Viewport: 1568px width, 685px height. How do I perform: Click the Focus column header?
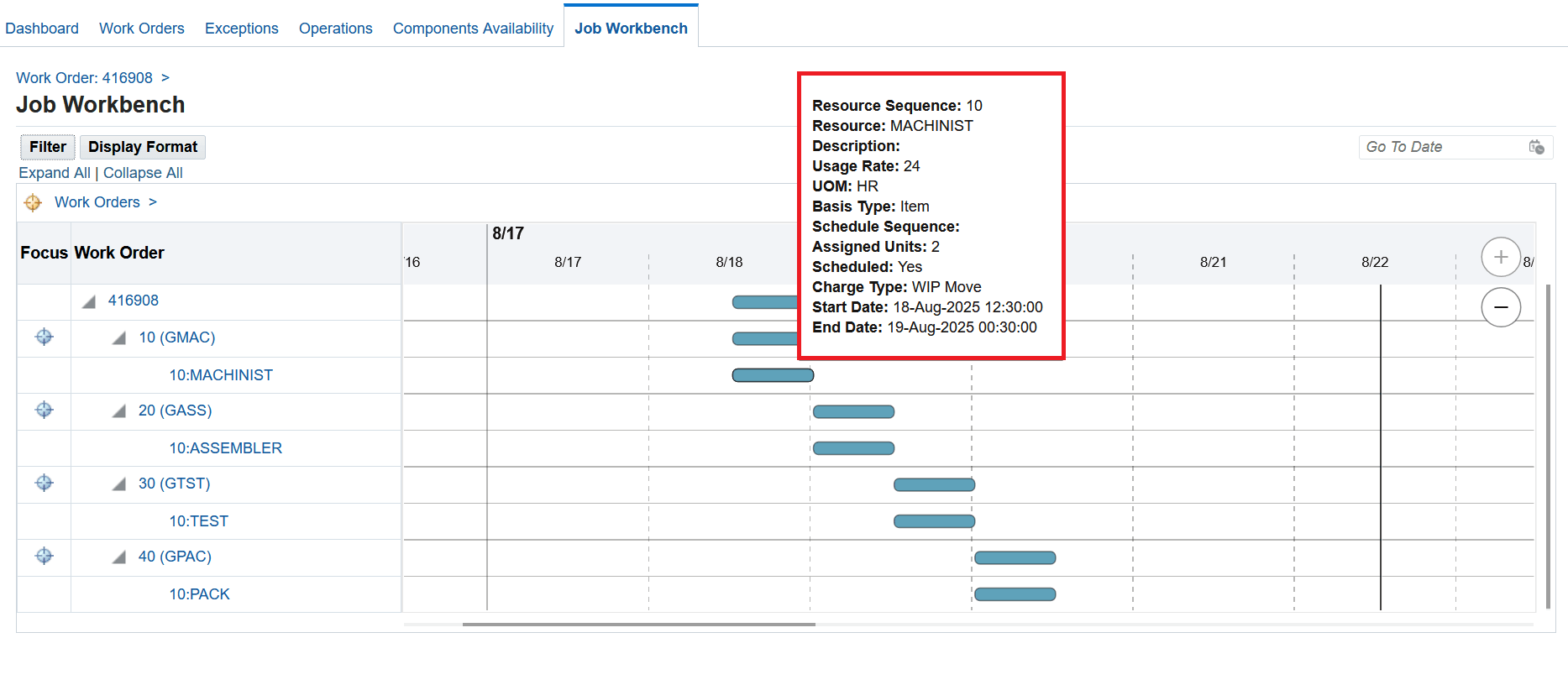(45, 253)
